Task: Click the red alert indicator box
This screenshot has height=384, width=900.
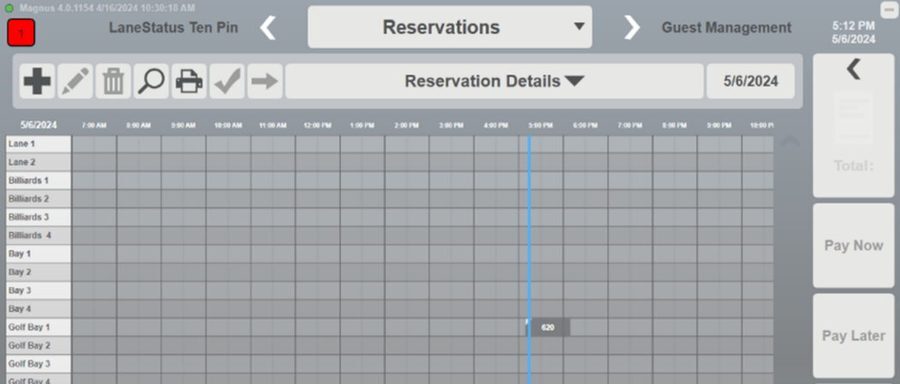Action: click(21, 33)
